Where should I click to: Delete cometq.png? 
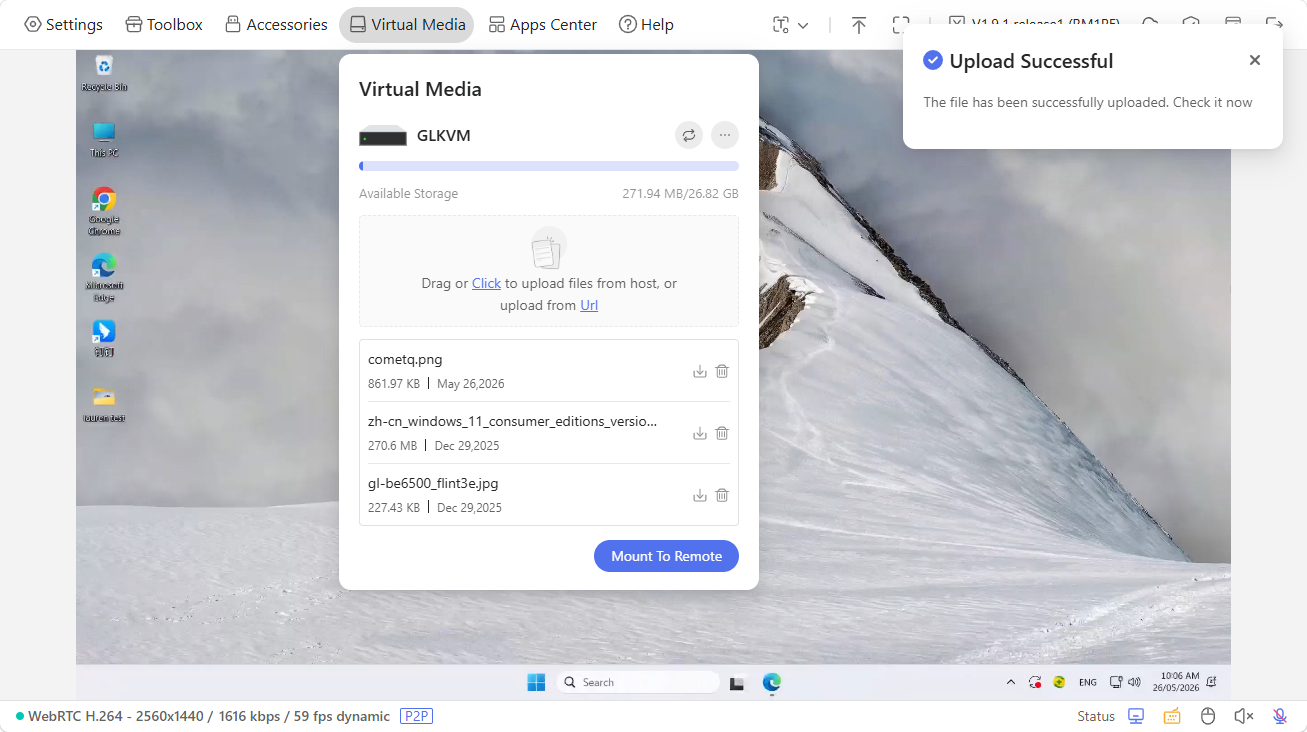[x=722, y=371]
